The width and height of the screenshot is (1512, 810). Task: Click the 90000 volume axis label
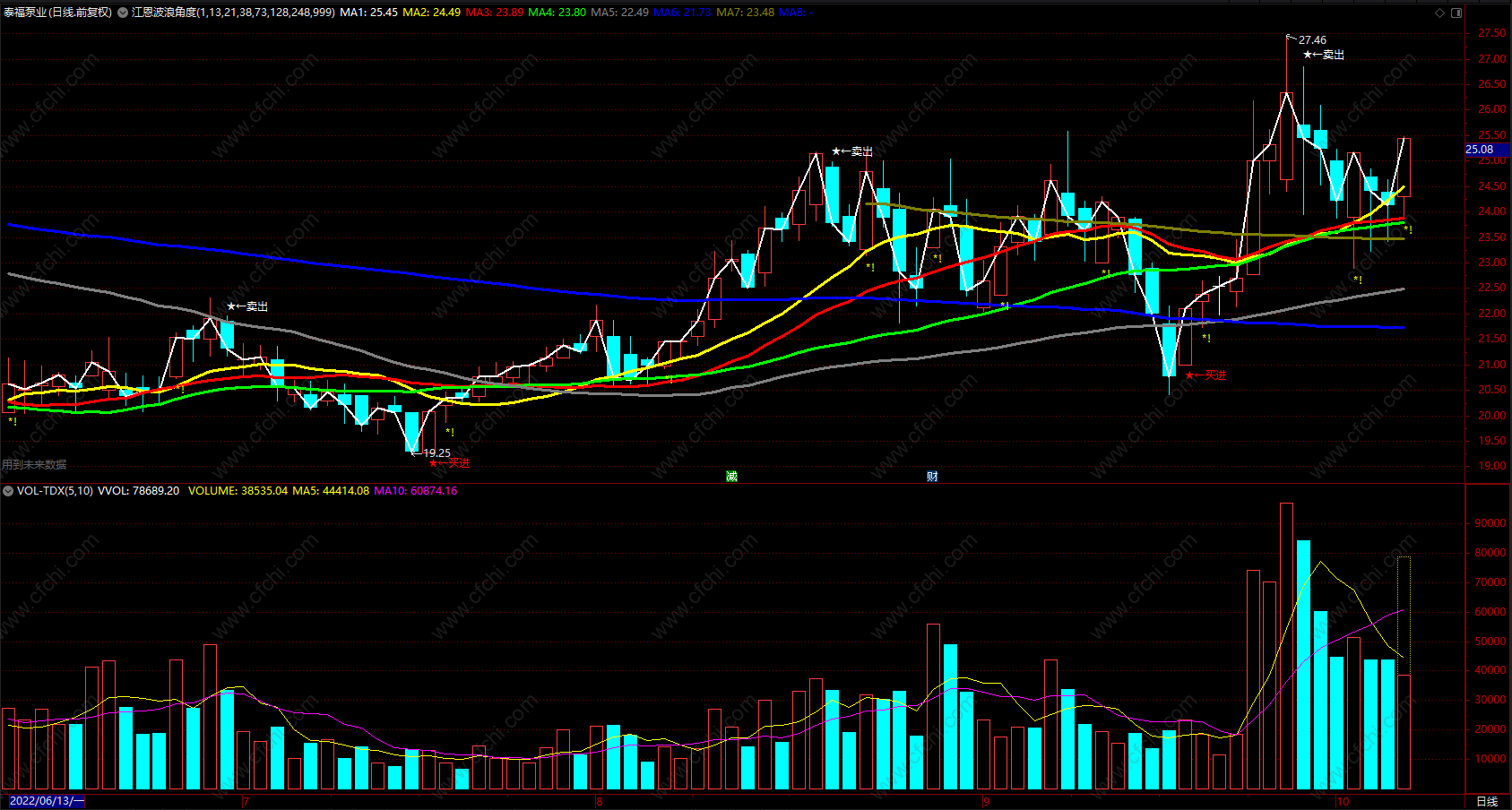(x=1490, y=523)
